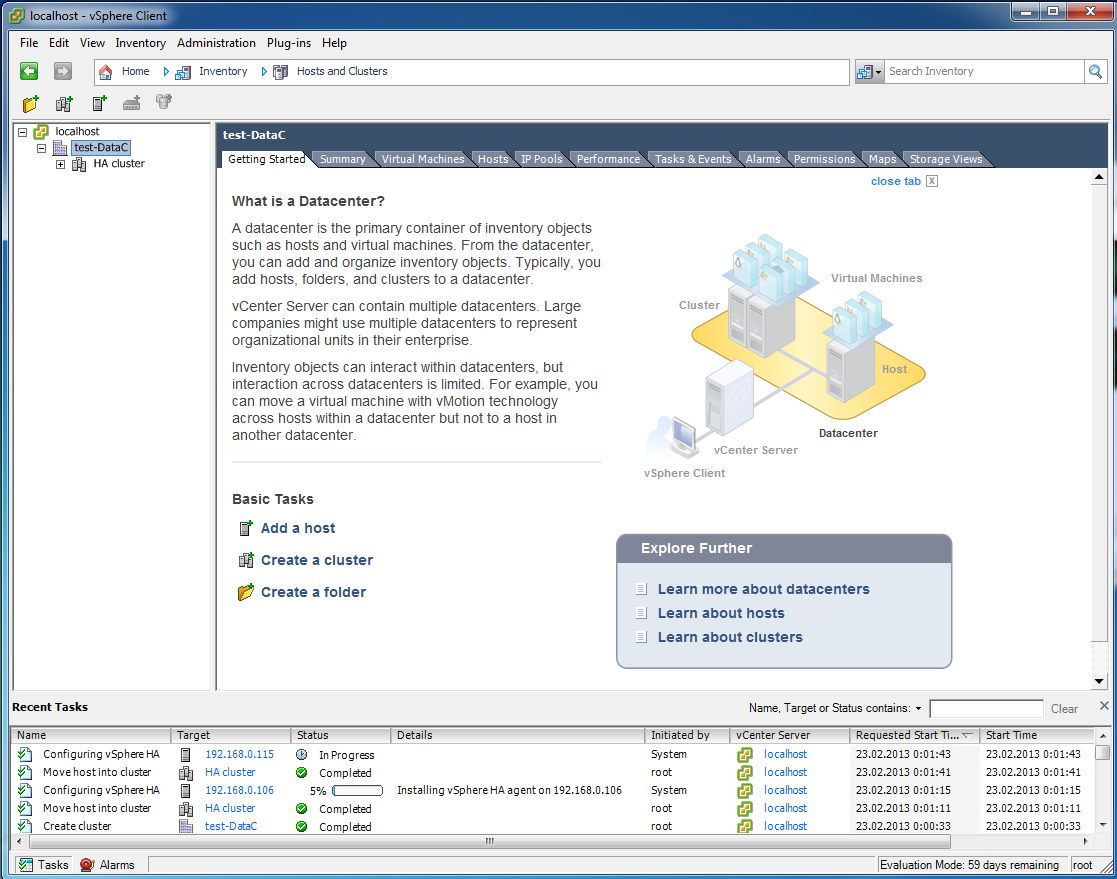Open the search type dropdown
This screenshot has height=879, width=1117.
(x=870, y=71)
